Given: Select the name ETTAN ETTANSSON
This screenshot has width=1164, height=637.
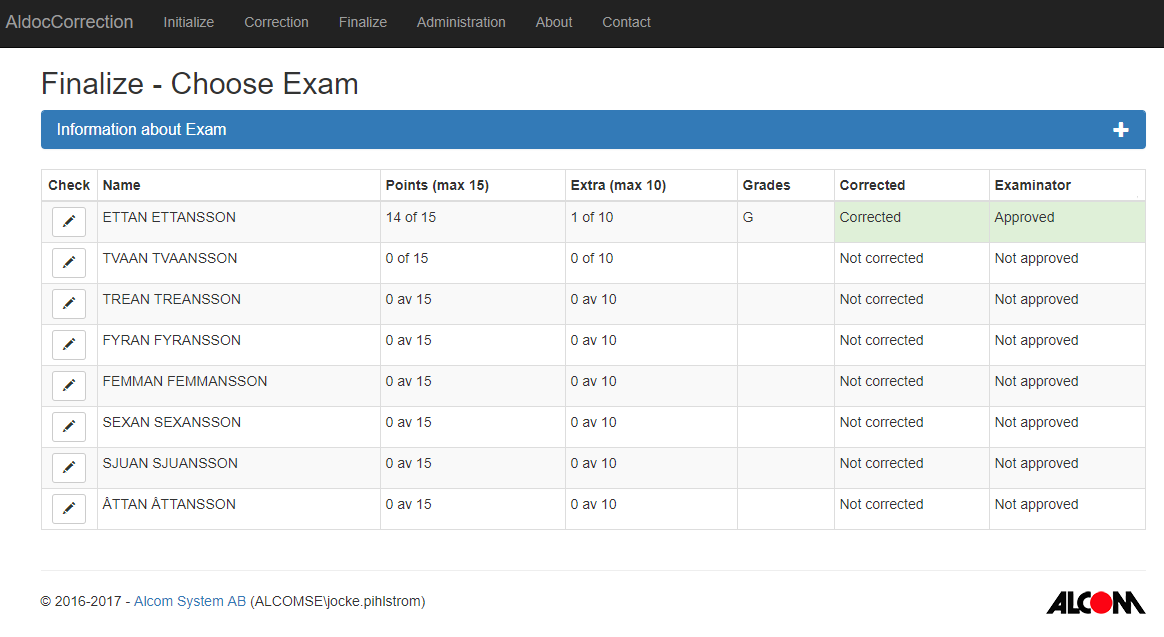Looking at the screenshot, I should (x=169, y=218).
